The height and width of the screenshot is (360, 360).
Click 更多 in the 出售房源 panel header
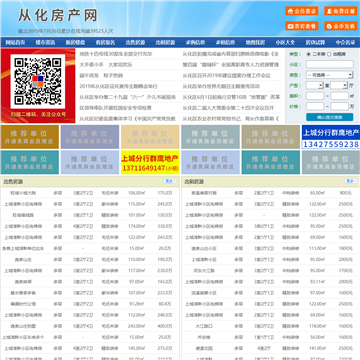pyautogui.click(x=170, y=181)
